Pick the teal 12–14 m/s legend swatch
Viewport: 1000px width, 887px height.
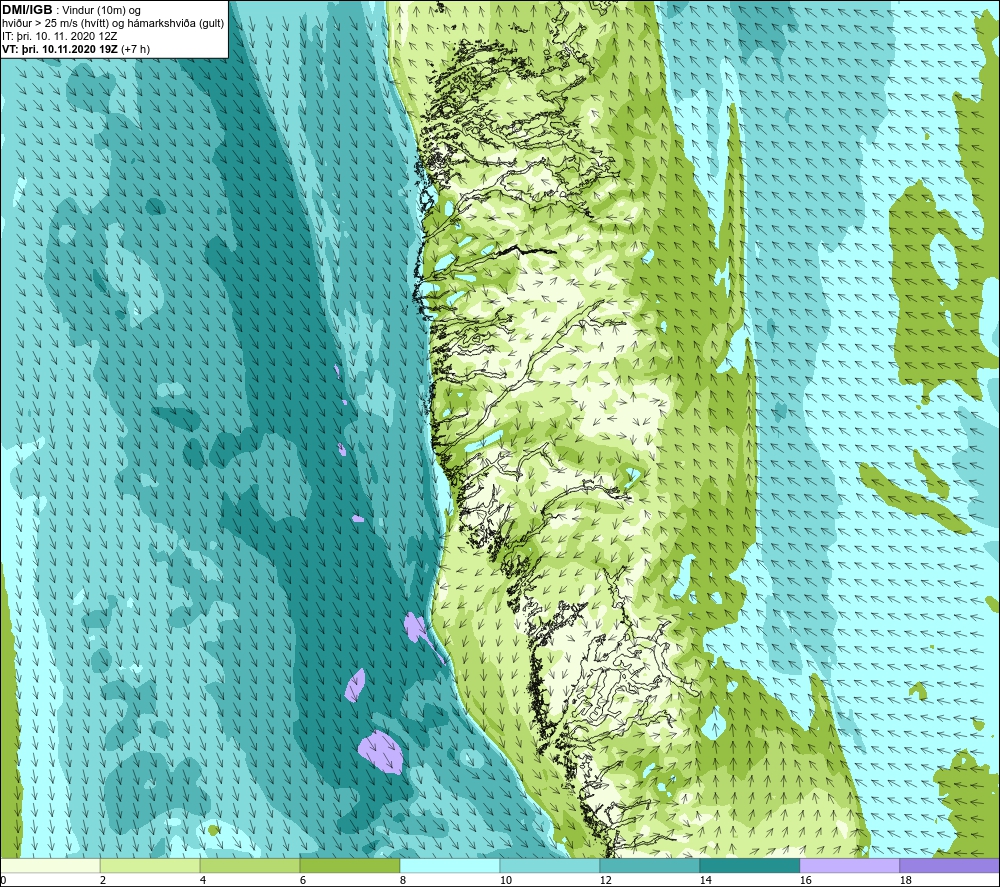point(649,866)
